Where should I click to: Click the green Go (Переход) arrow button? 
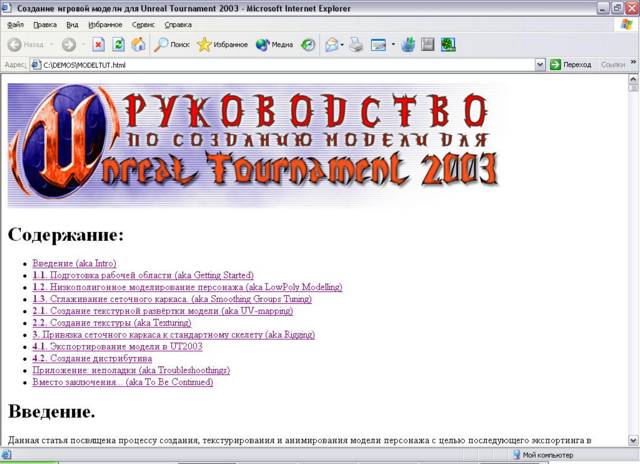(x=555, y=64)
